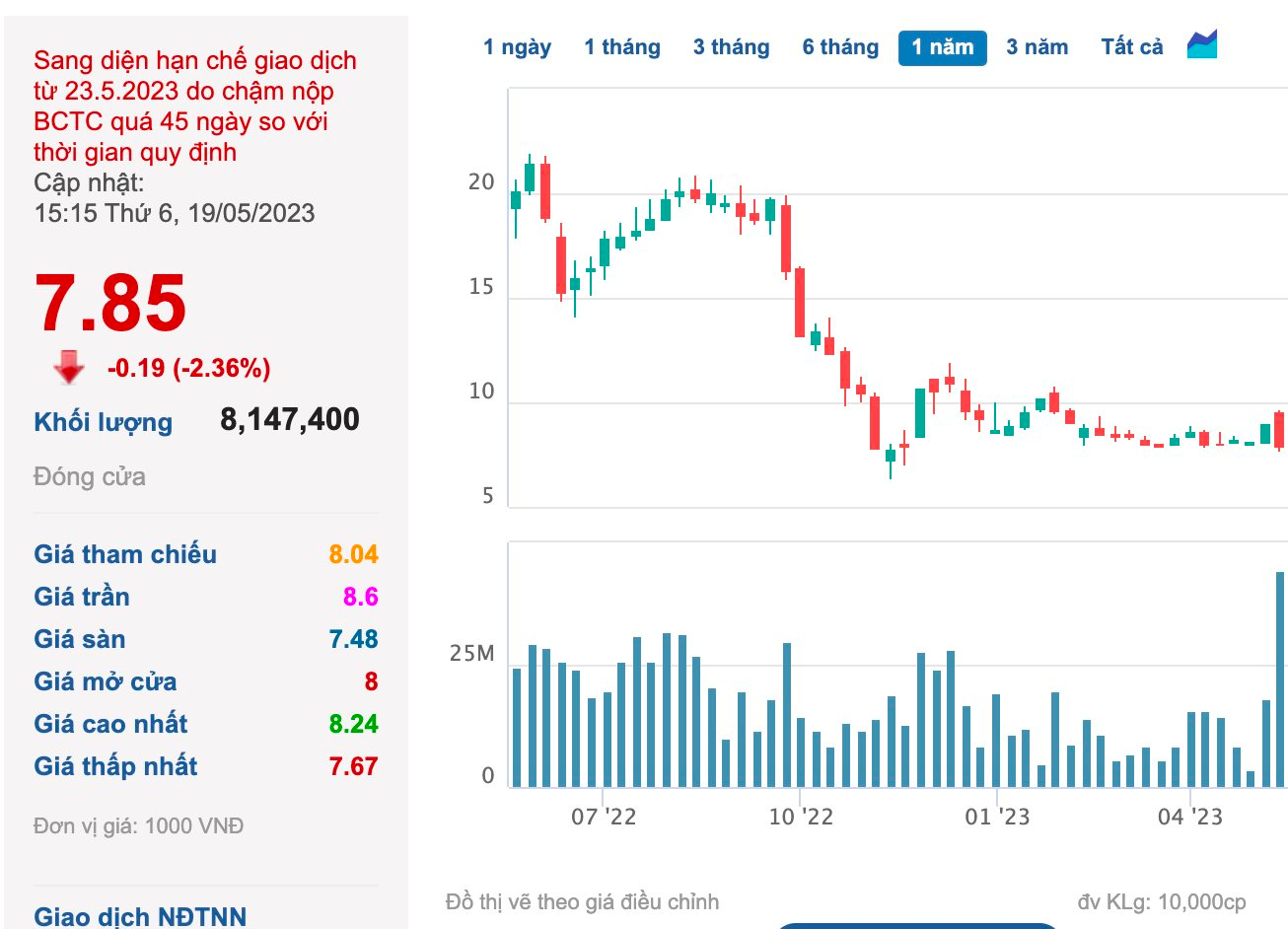This screenshot has height=929, width=1288.
Task: Click the '07 '22' date axis label
Action: 604,817
